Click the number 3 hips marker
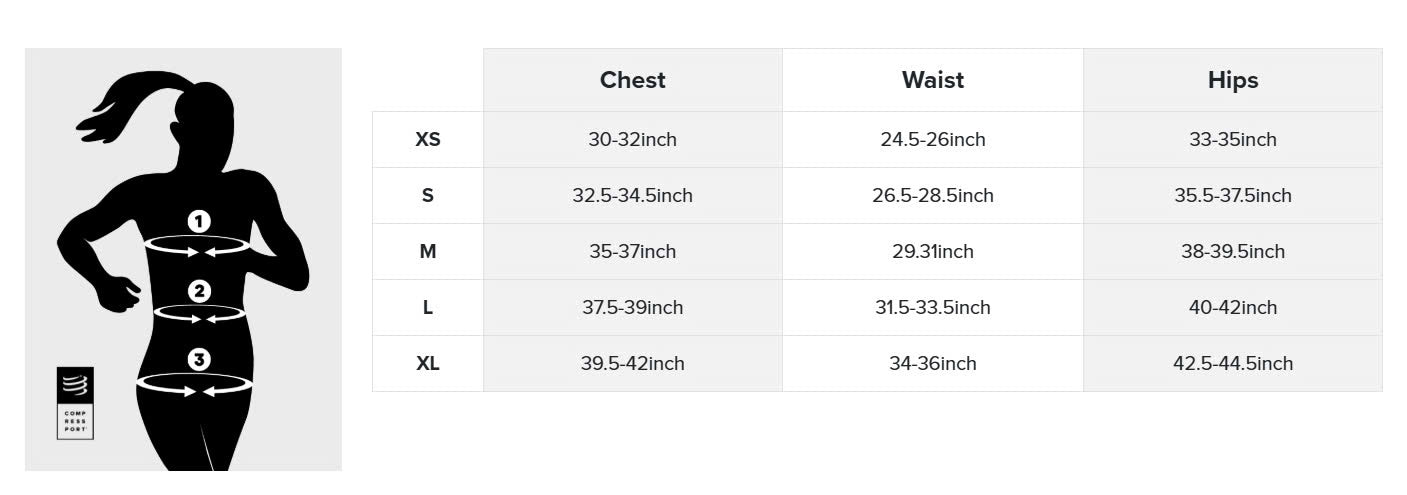The image size is (1407, 495). [x=199, y=359]
